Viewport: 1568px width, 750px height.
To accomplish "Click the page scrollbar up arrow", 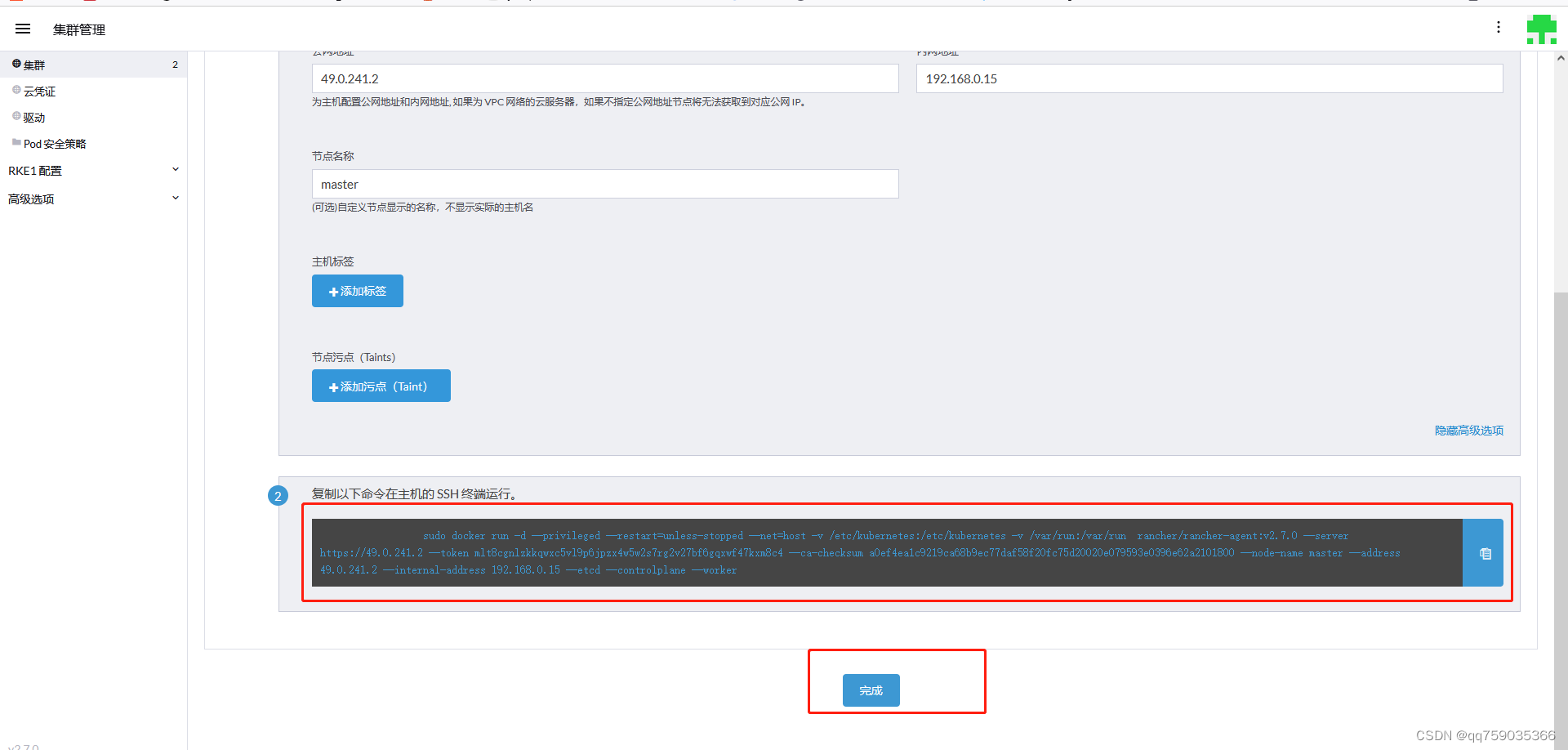I will click(1561, 58).
